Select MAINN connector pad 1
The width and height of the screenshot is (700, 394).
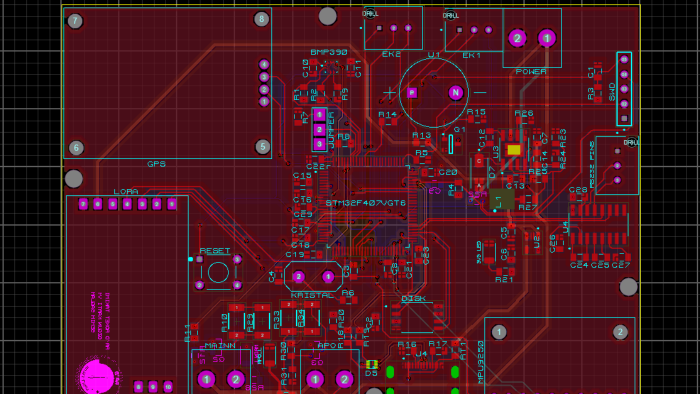point(206,380)
